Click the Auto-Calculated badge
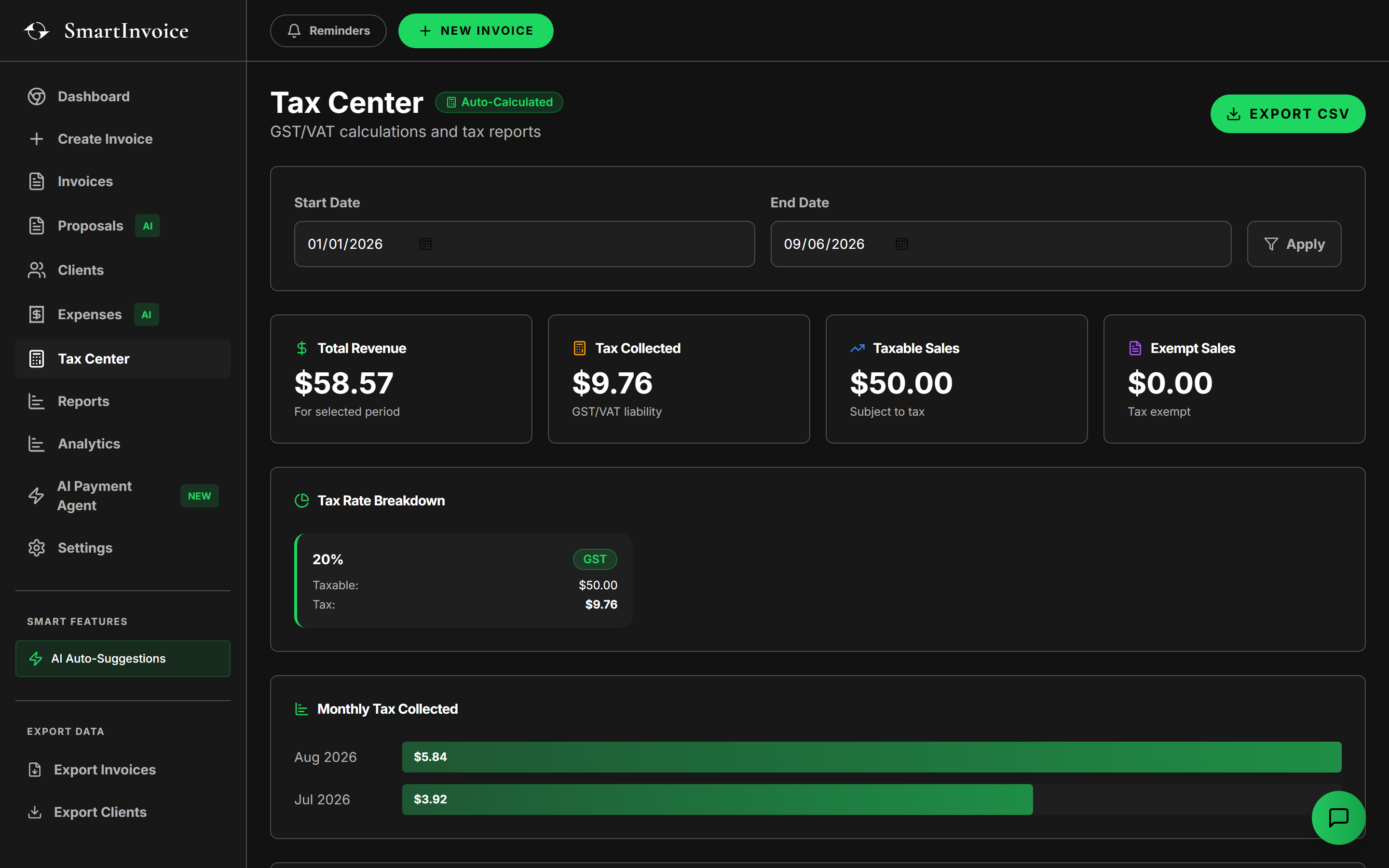The image size is (1389, 868). click(499, 102)
